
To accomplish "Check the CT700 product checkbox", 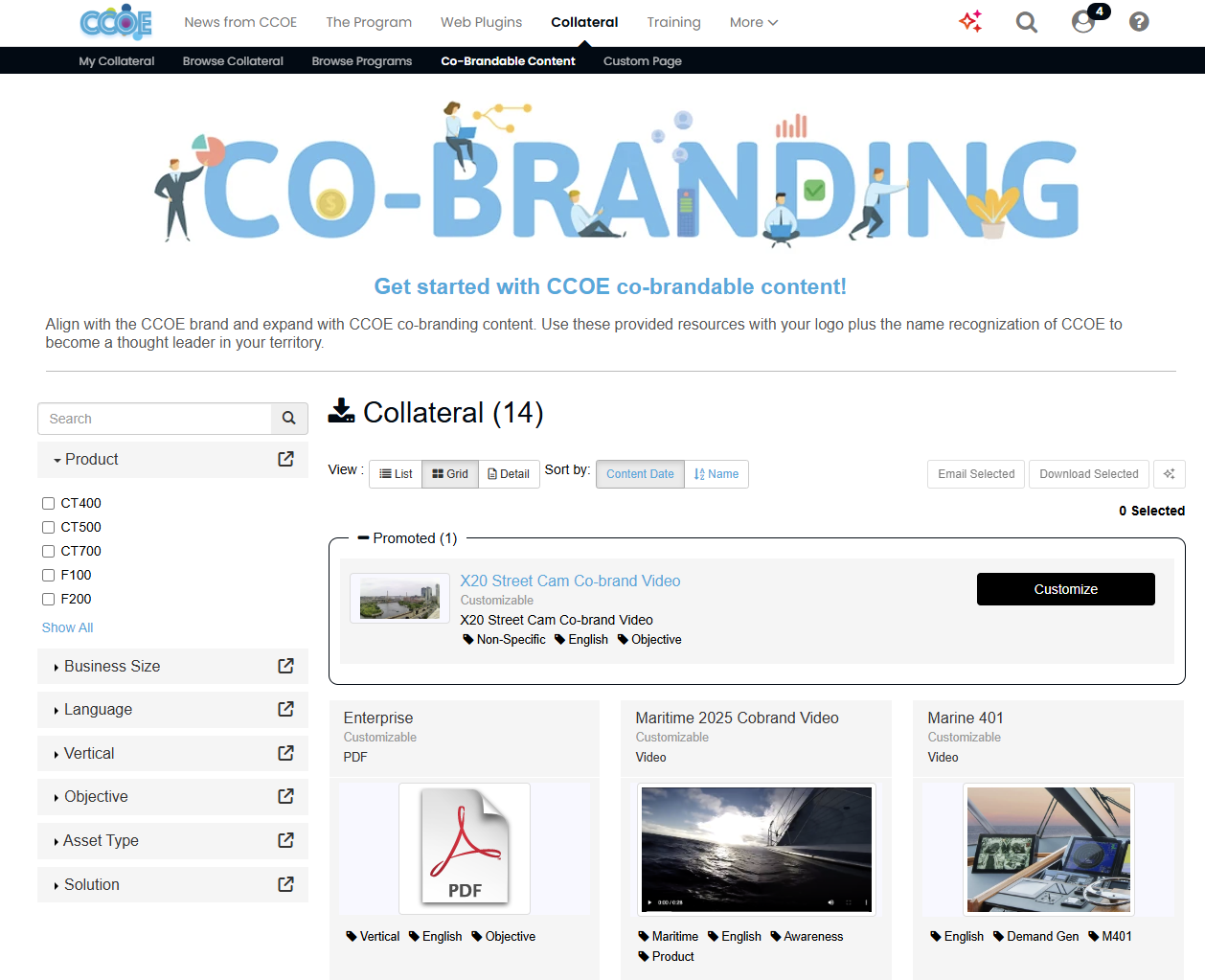I will [48, 551].
